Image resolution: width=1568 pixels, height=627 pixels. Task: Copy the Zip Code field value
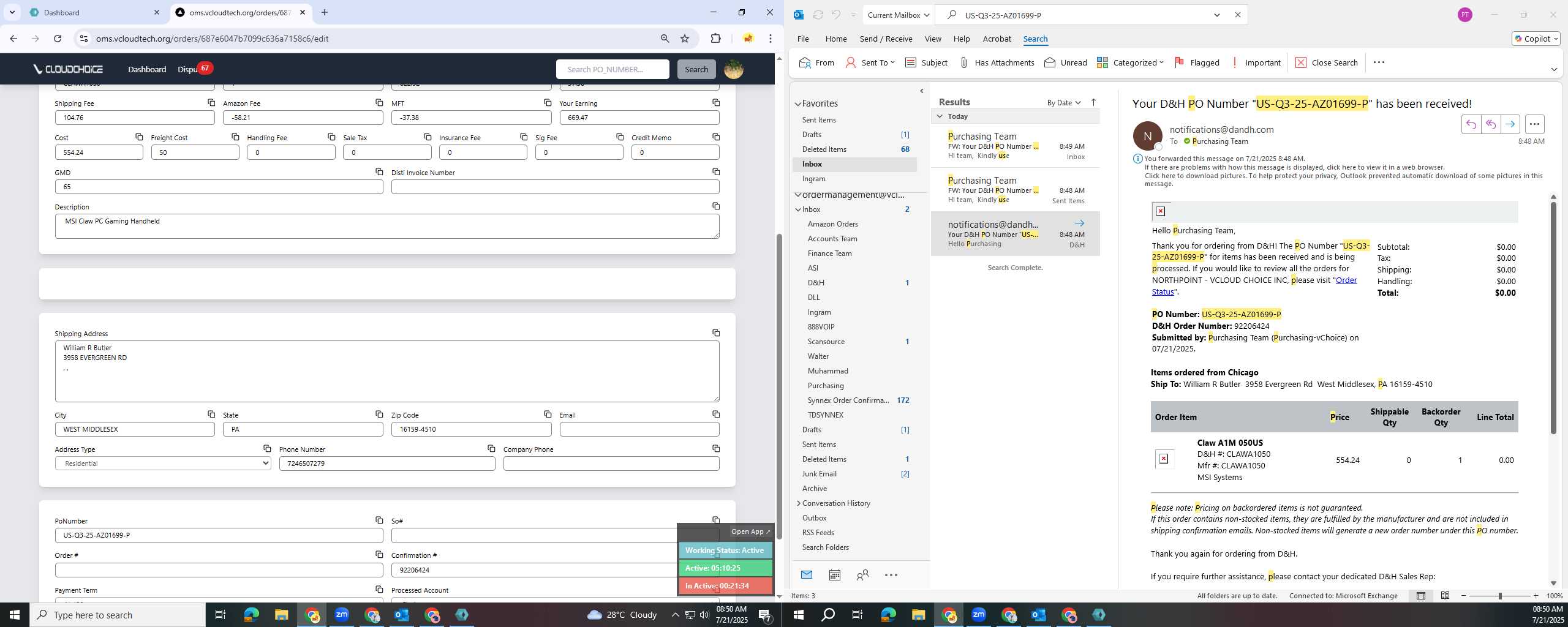pyautogui.click(x=548, y=415)
